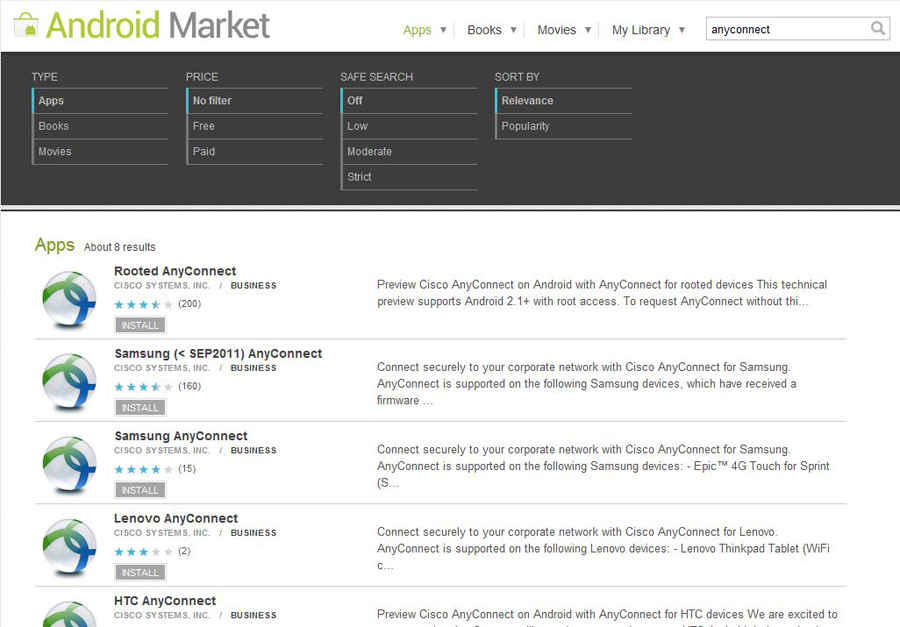Expand the Books dropdown arrow
Screen dimensions: 900x627
pyautogui.click(x=514, y=30)
